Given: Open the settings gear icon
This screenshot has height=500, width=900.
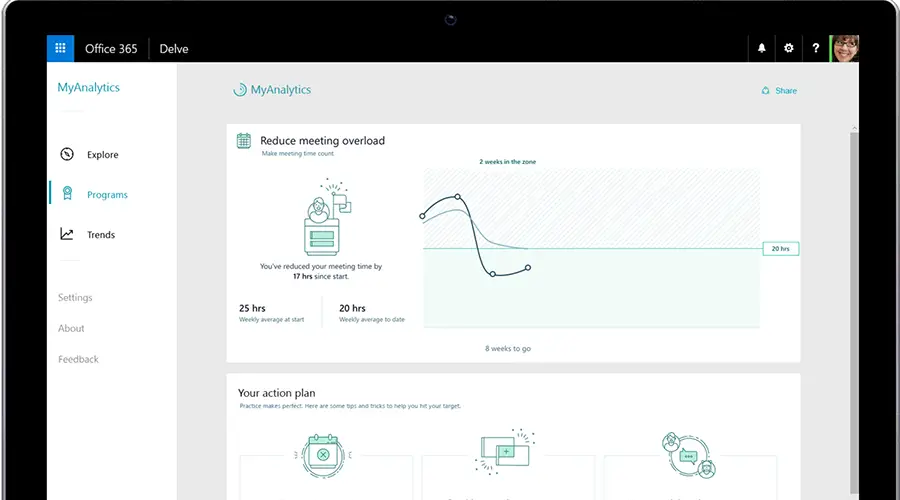Looking at the screenshot, I should point(789,48).
